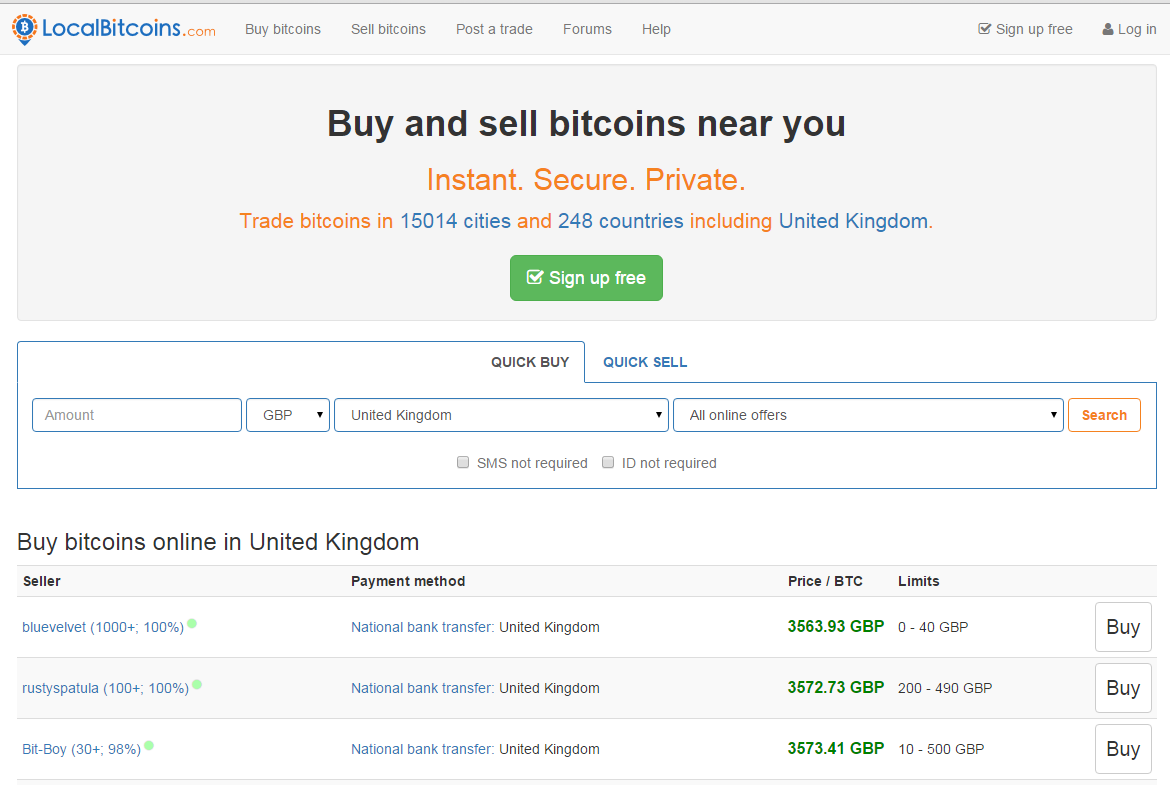
Task: Click rustyspatula's green online status dot
Action: pyautogui.click(x=197, y=685)
